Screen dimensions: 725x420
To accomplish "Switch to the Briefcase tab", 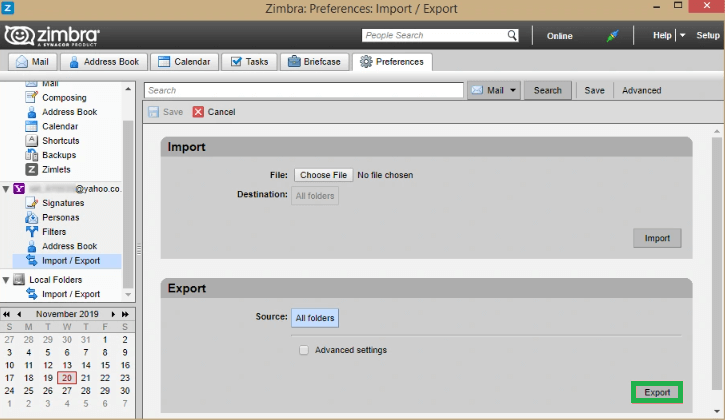I will click(314, 62).
